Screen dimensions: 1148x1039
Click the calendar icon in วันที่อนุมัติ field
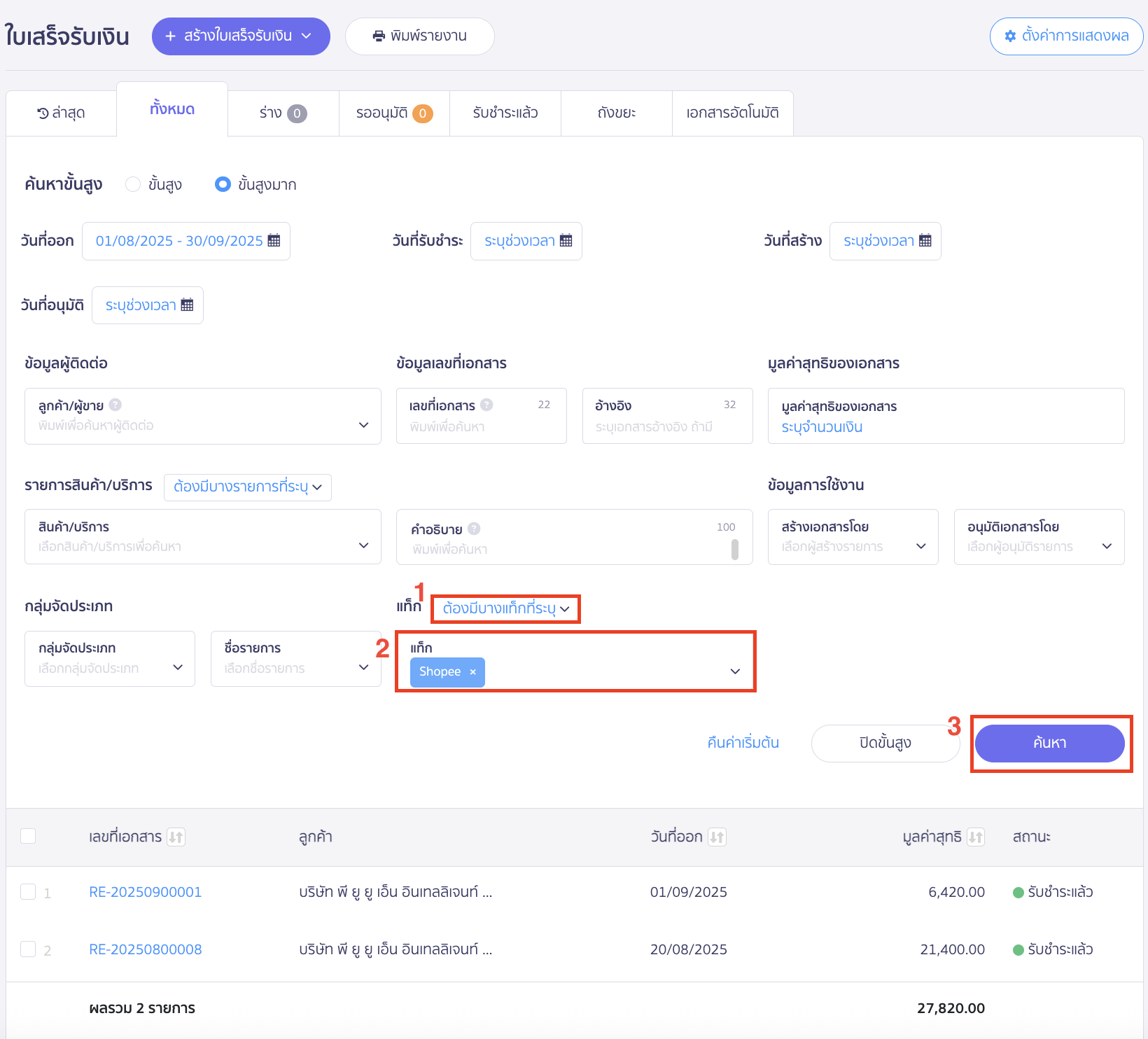click(187, 305)
